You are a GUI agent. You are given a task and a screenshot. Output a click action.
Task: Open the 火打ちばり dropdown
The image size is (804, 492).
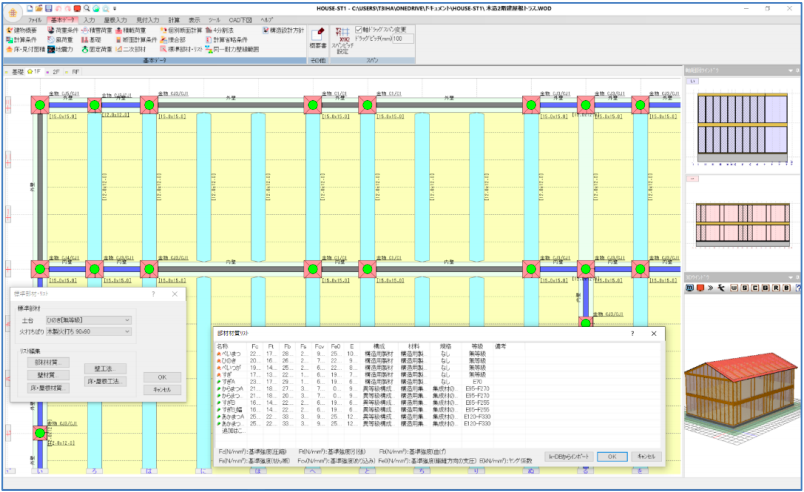[89, 332]
